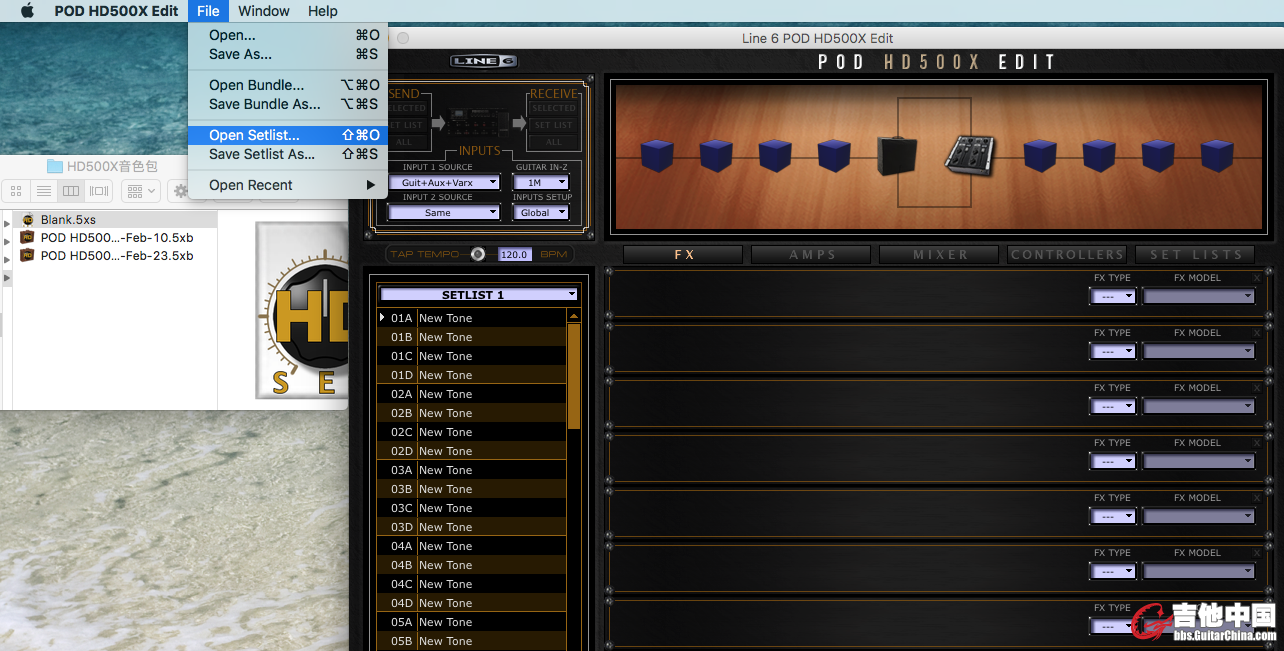Screen dimensions: 1284x651
Task: Open FX Model dropdown in first FX slot
Action: click(x=1199, y=296)
